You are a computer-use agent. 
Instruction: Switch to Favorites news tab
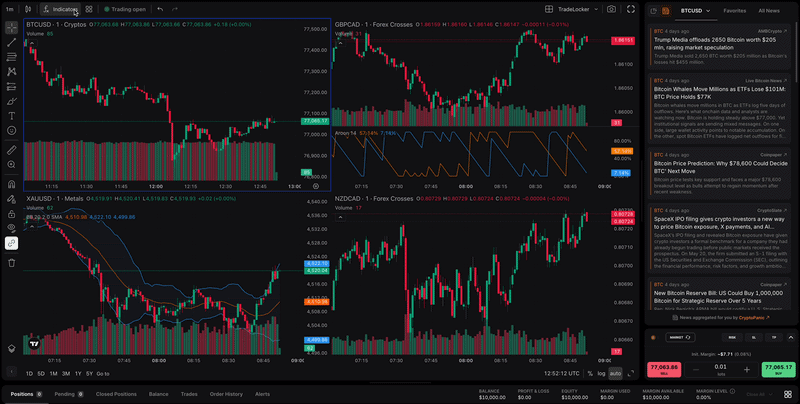[734, 11]
